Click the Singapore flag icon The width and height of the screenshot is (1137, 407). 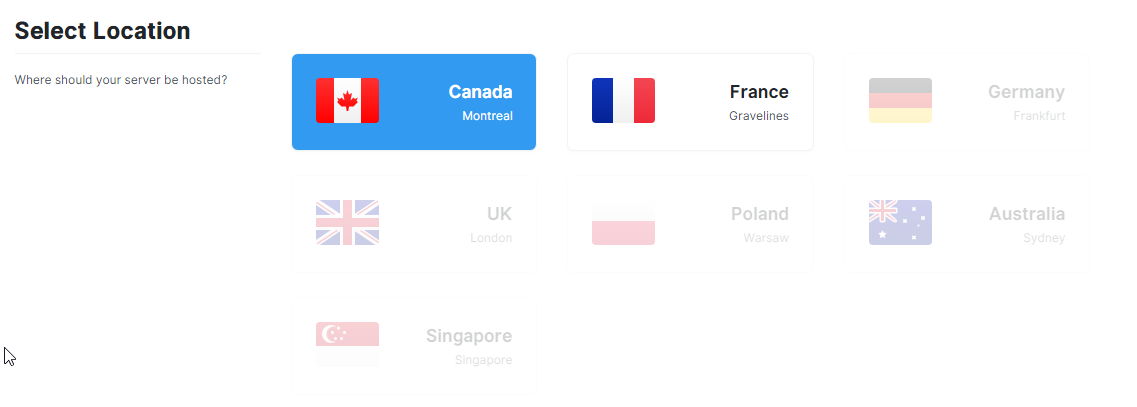[x=347, y=345]
